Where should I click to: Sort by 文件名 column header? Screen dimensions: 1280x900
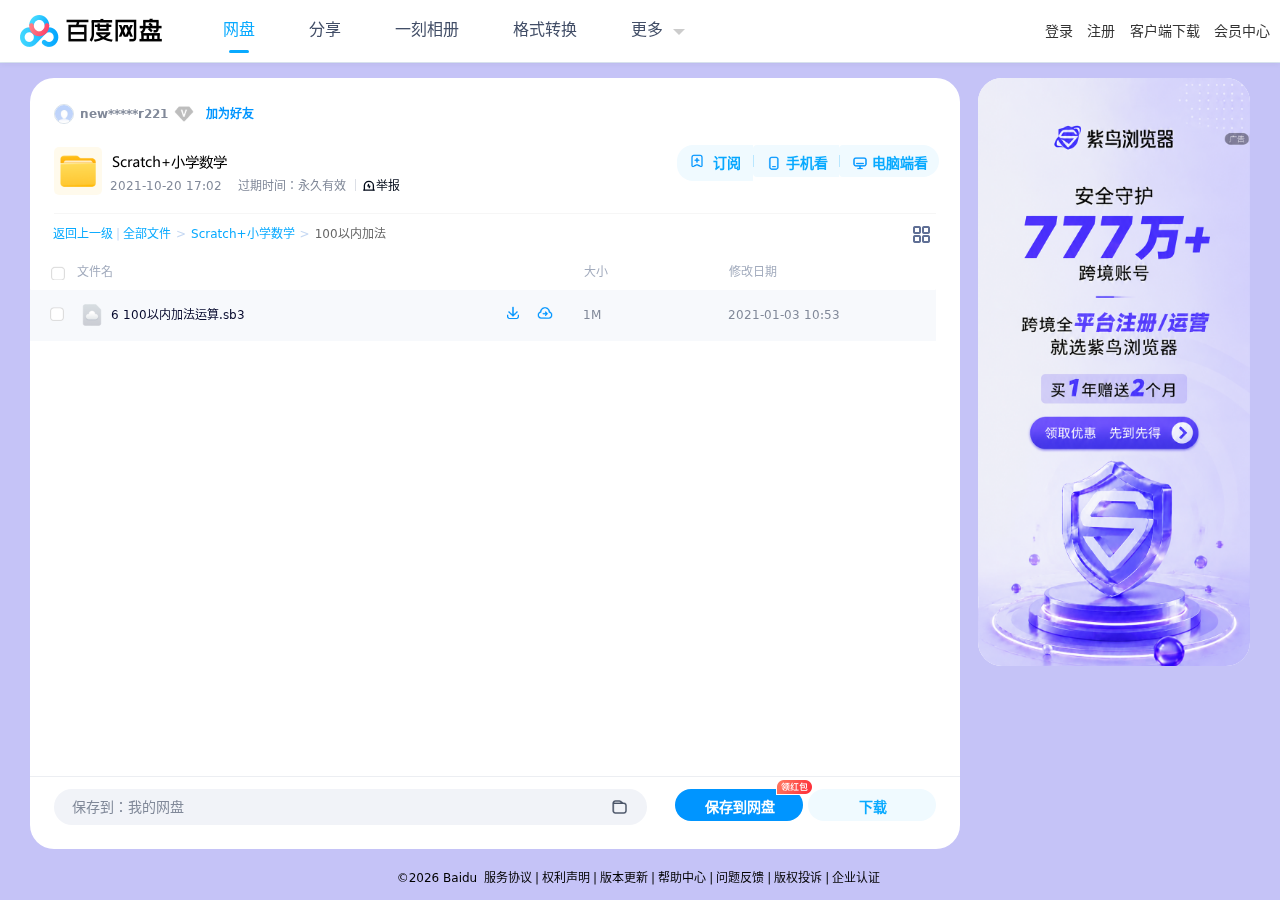pos(95,272)
